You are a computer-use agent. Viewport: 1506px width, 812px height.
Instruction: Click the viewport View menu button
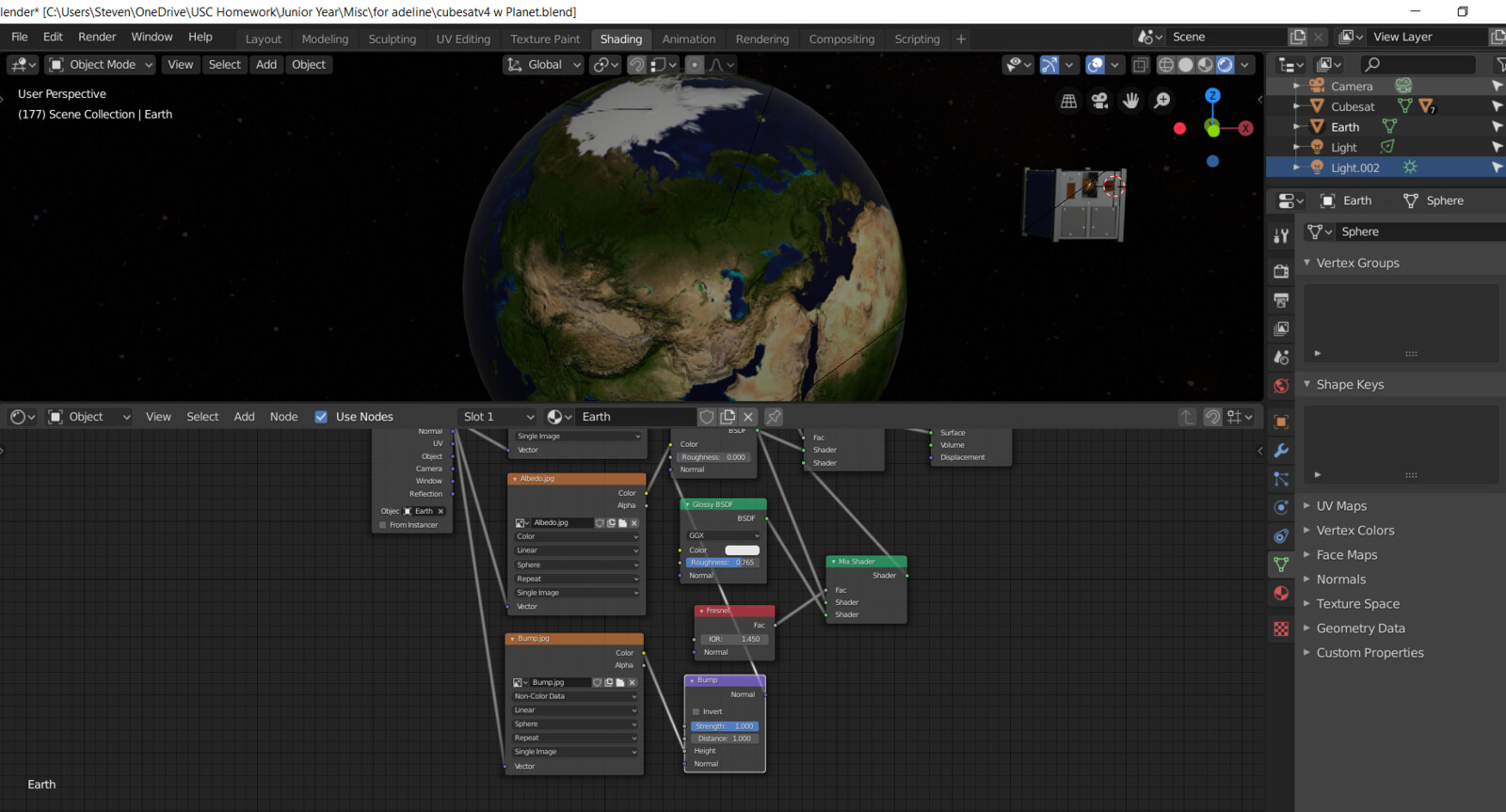[x=181, y=65]
